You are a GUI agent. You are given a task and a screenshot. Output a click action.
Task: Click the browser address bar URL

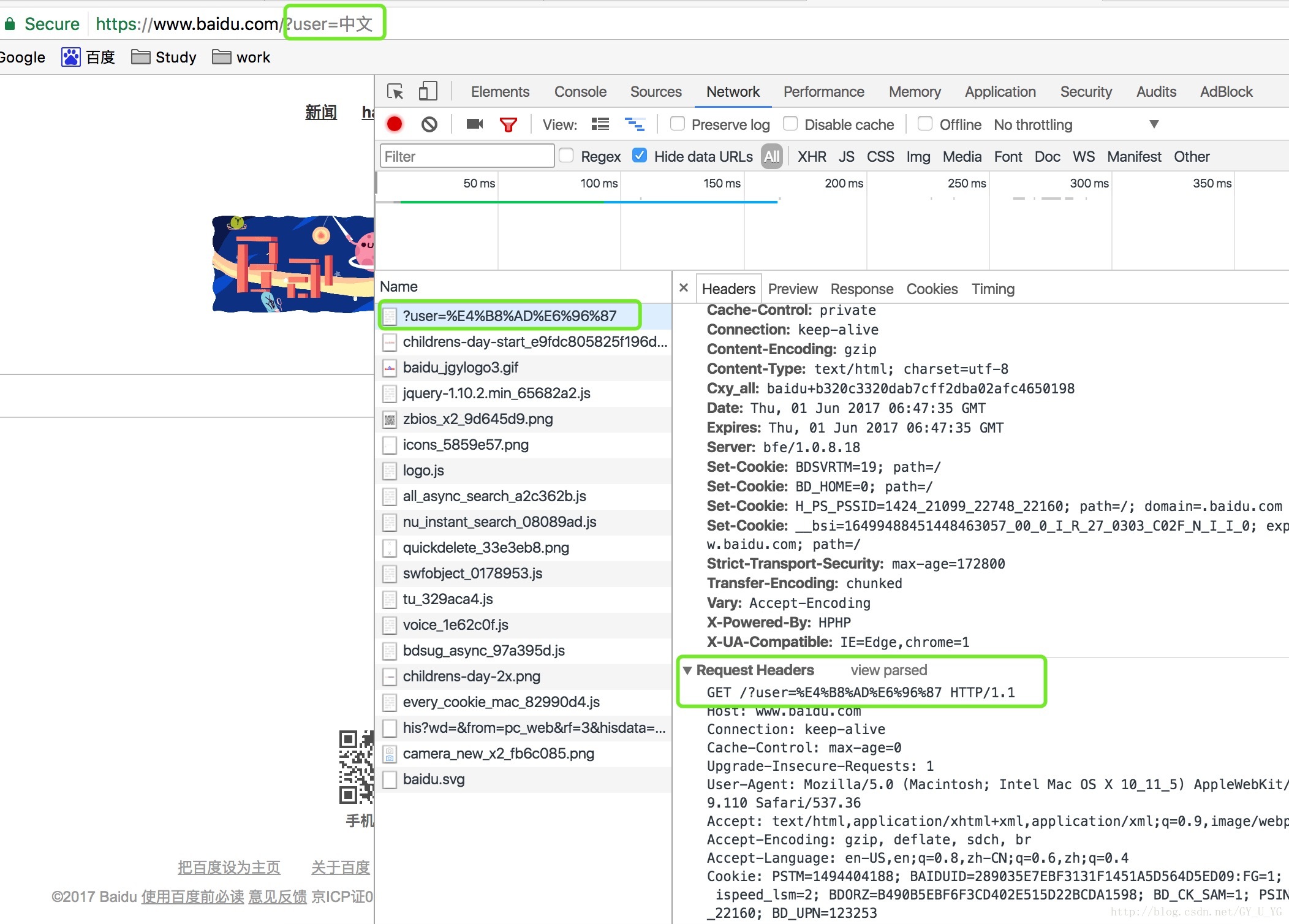234,25
